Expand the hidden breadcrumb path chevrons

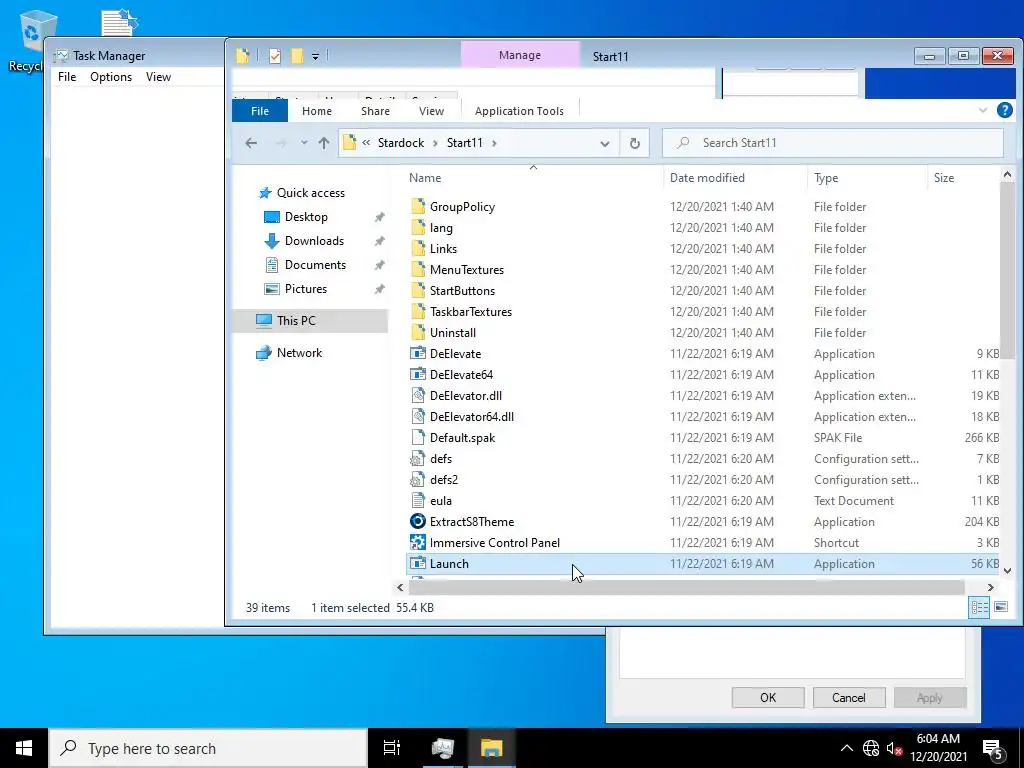point(366,143)
